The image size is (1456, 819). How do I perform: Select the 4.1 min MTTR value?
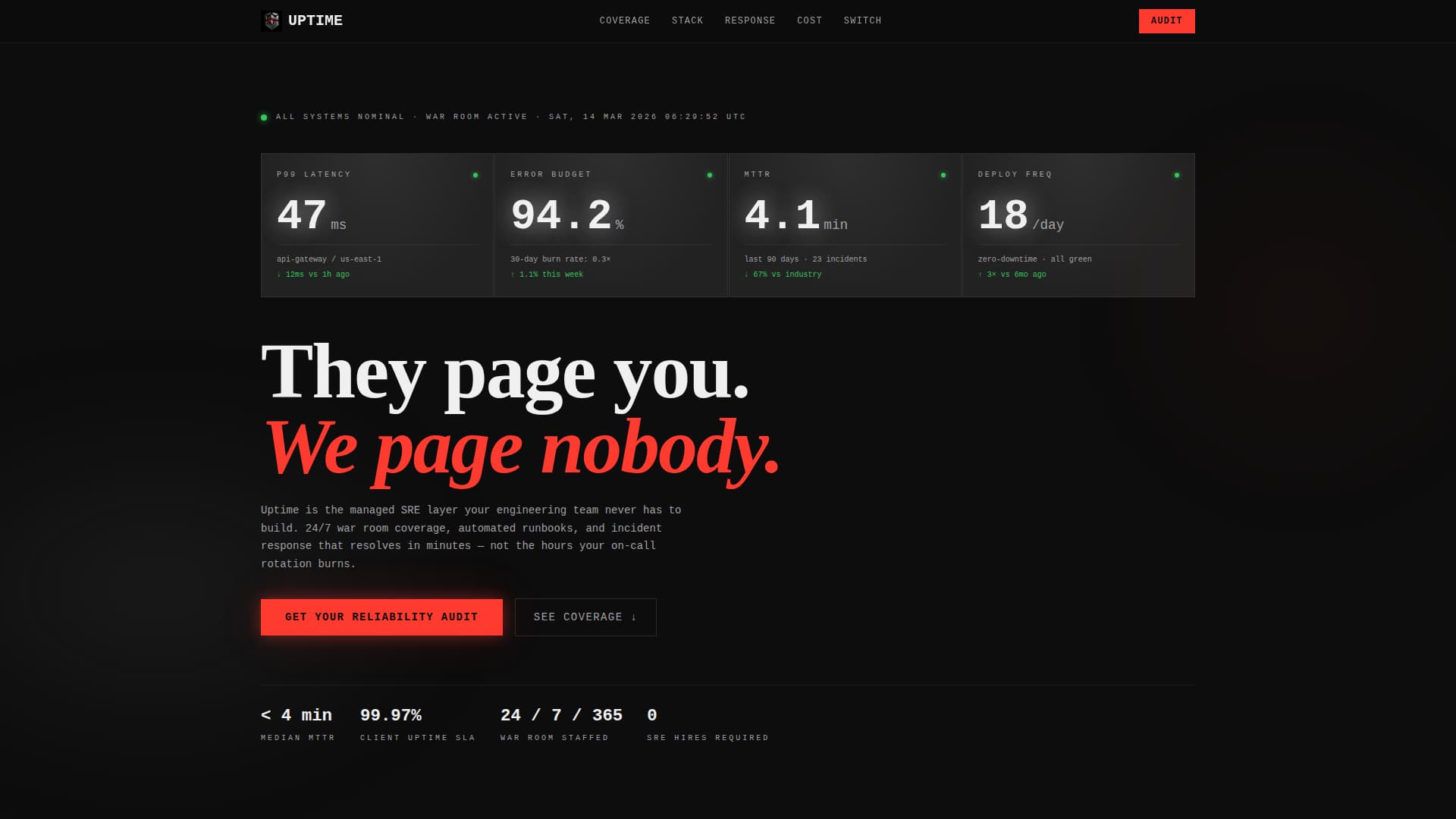(x=796, y=215)
